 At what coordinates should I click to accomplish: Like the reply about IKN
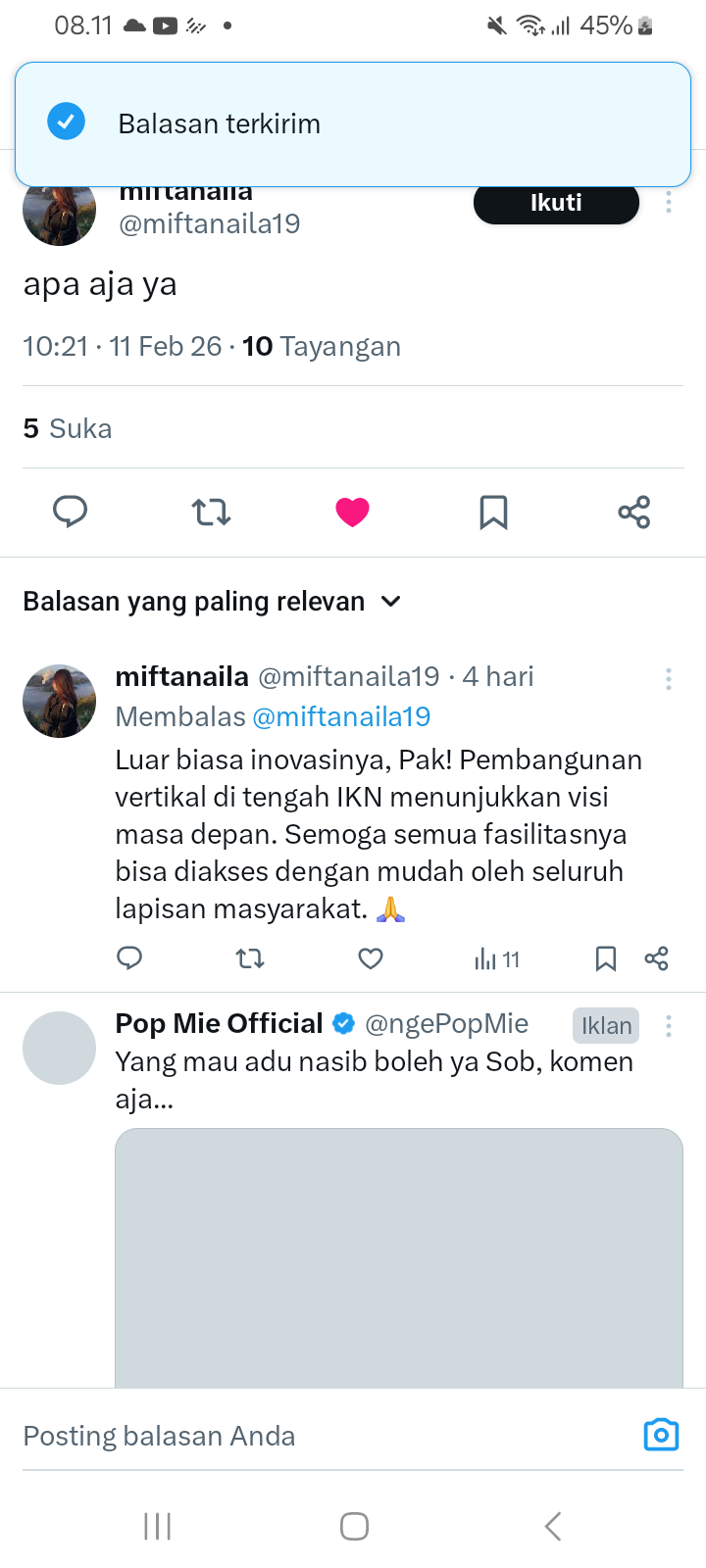371,958
